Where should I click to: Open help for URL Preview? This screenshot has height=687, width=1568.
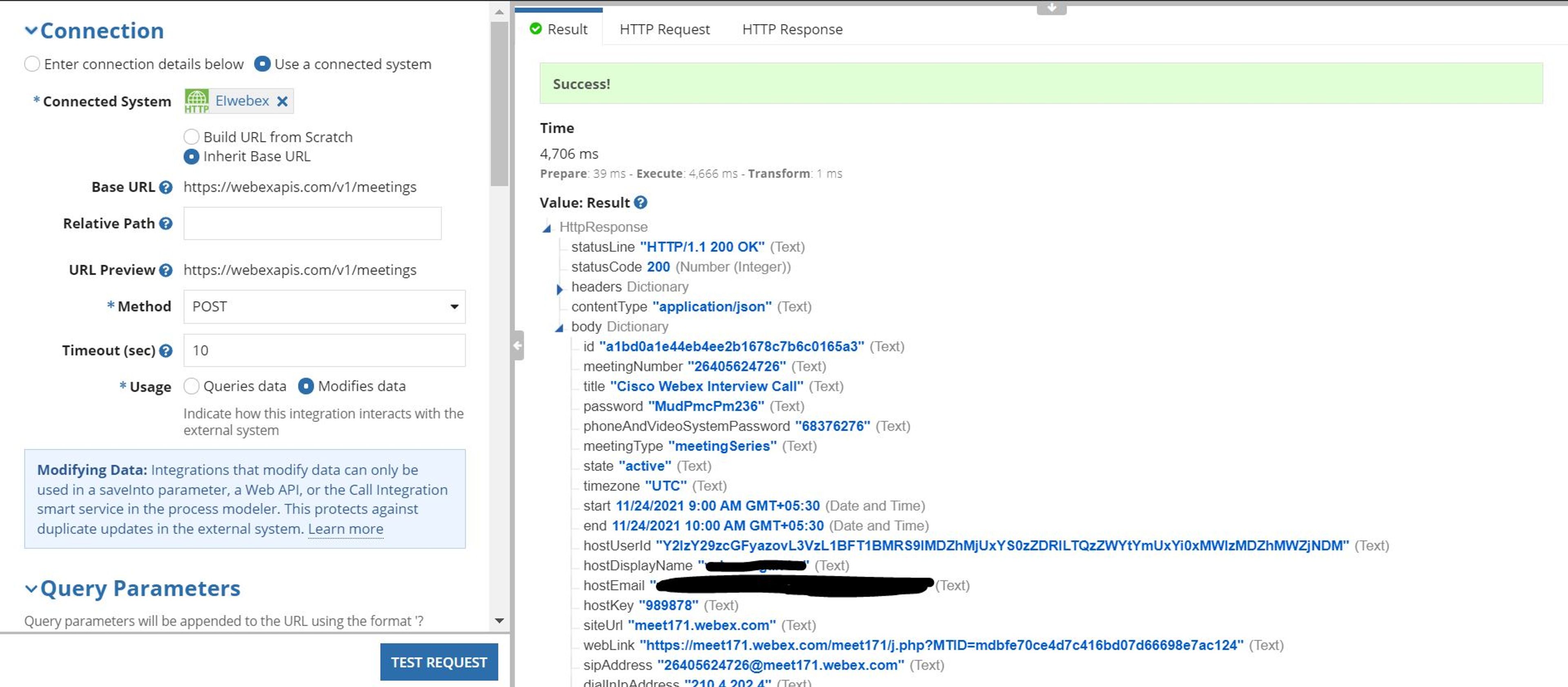point(165,270)
